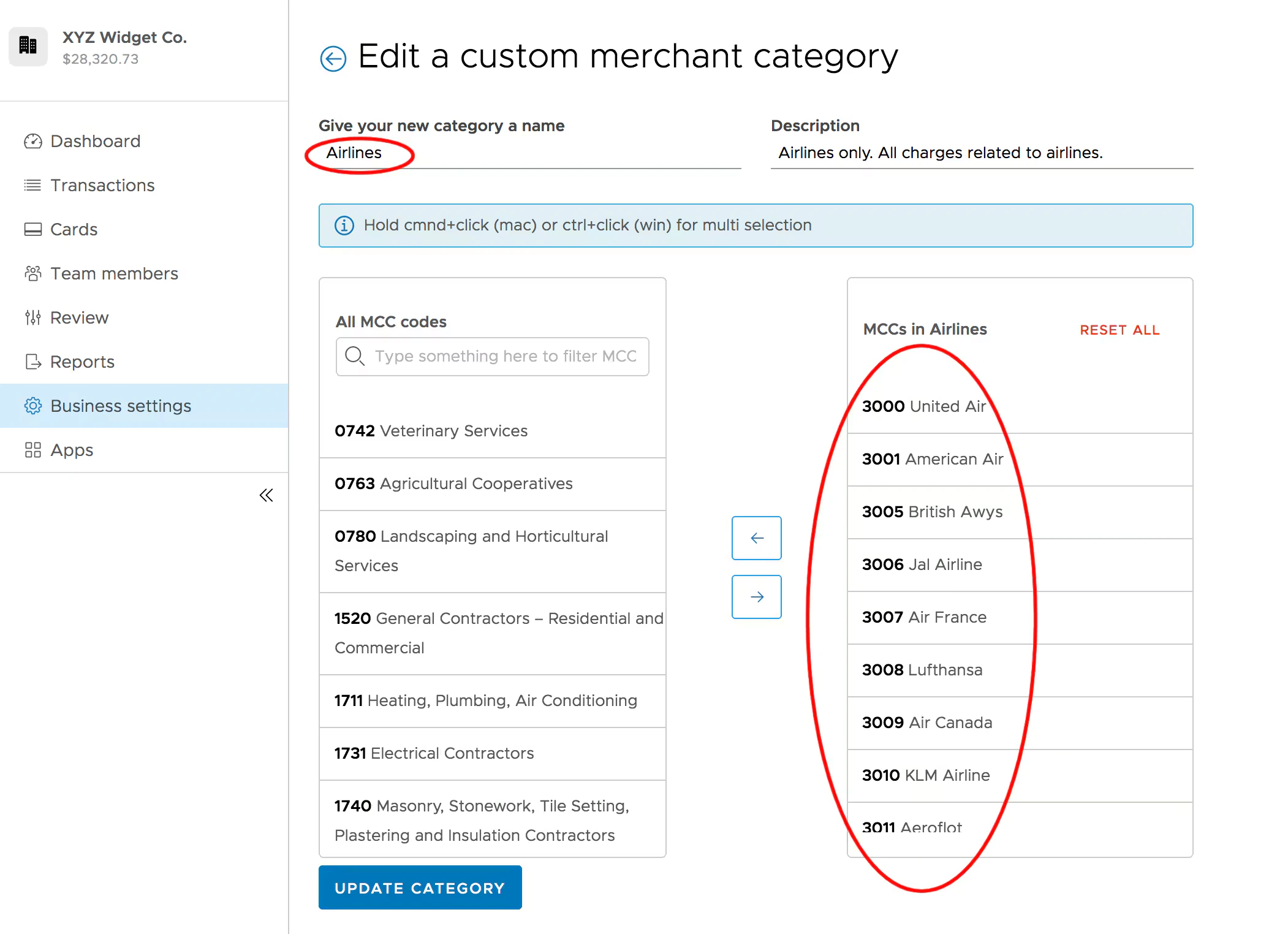
Task: Click the Reports icon in sidebar
Action: (33, 362)
